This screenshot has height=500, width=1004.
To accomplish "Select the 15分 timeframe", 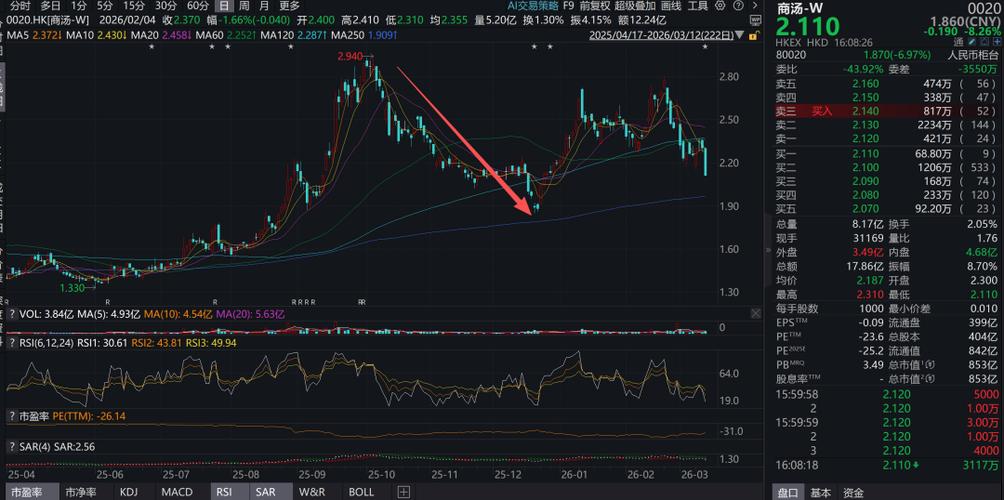I will click(133, 6).
